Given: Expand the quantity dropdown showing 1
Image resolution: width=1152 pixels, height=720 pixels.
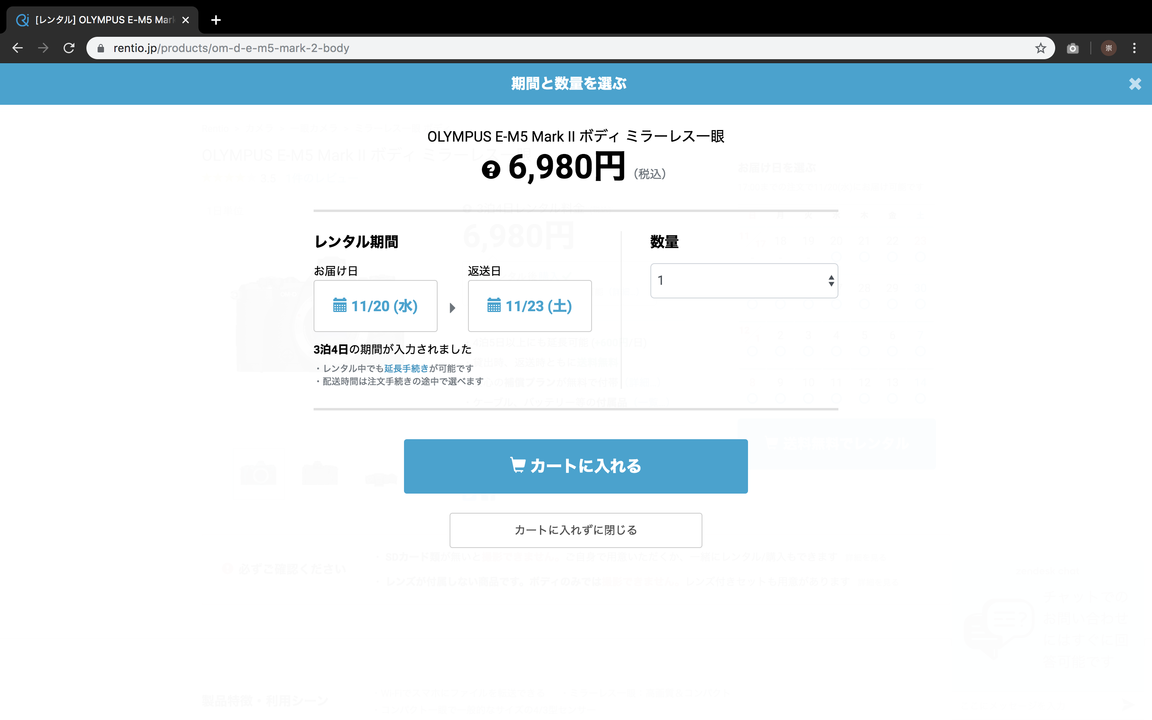Looking at the screenshot, I should click(x=744, y=281).
